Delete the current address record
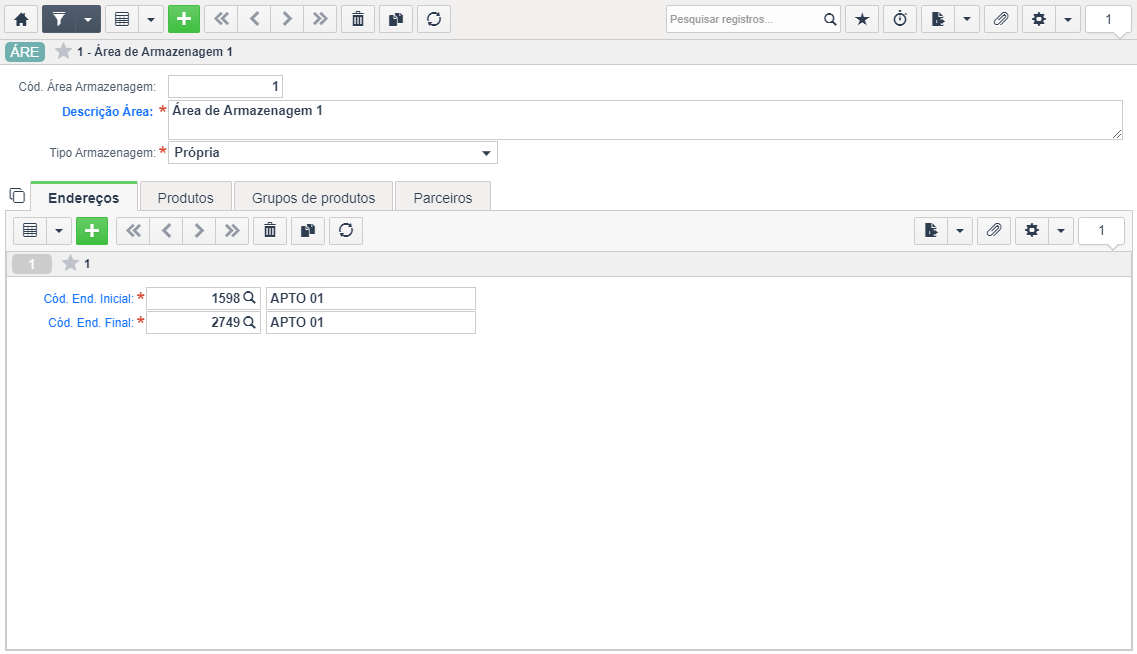1137x654 pixels. point(270,231)
